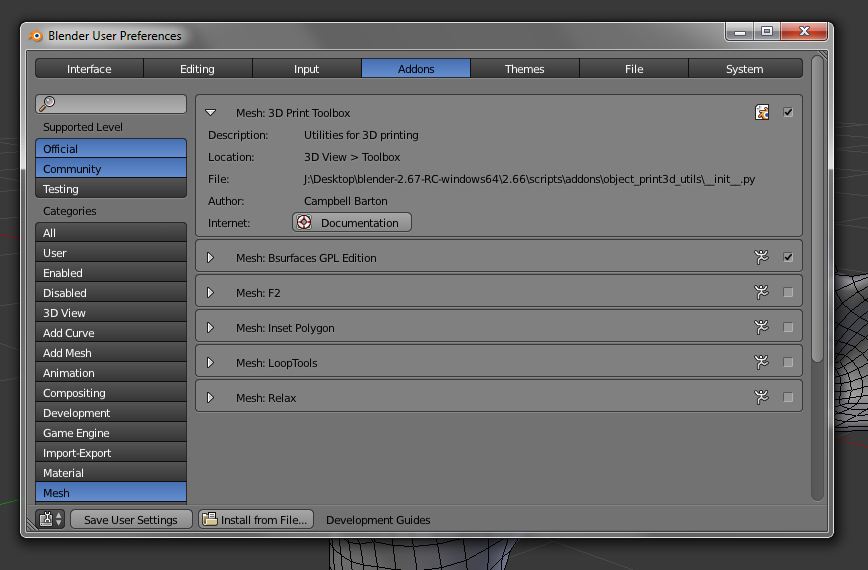Filter by the Disabled category
This screenshot has width=868, height=570.
pyautogui.click(x=111, y=293)
